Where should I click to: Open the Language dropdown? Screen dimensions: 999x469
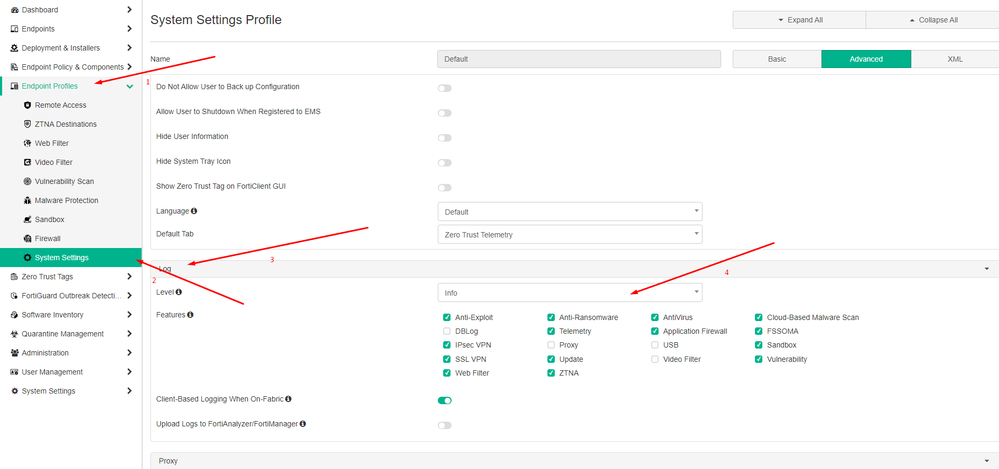pyautogui.click(x=570, y=212)
